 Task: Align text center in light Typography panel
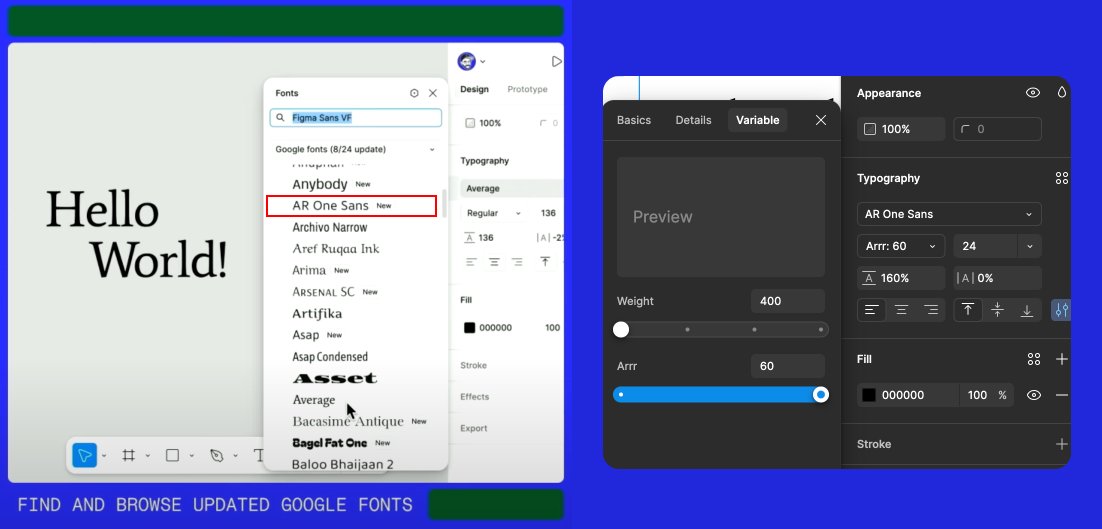click(495, 261)
